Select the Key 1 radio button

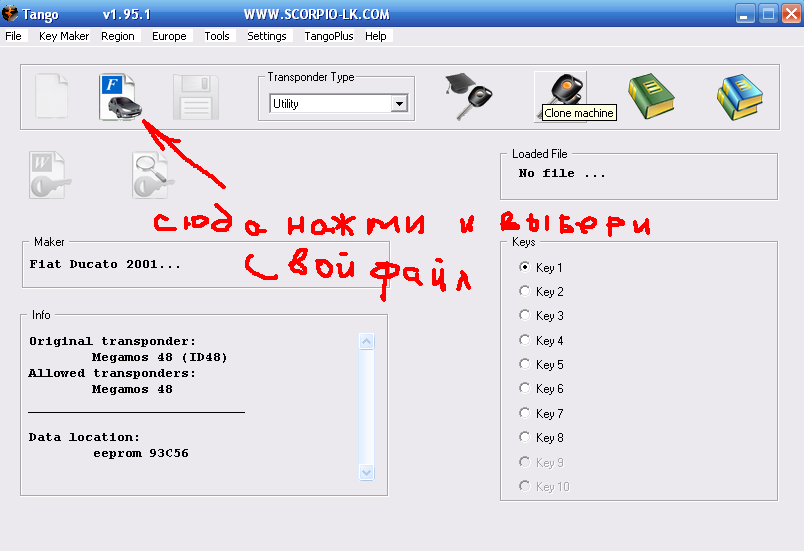pos(524,267)
